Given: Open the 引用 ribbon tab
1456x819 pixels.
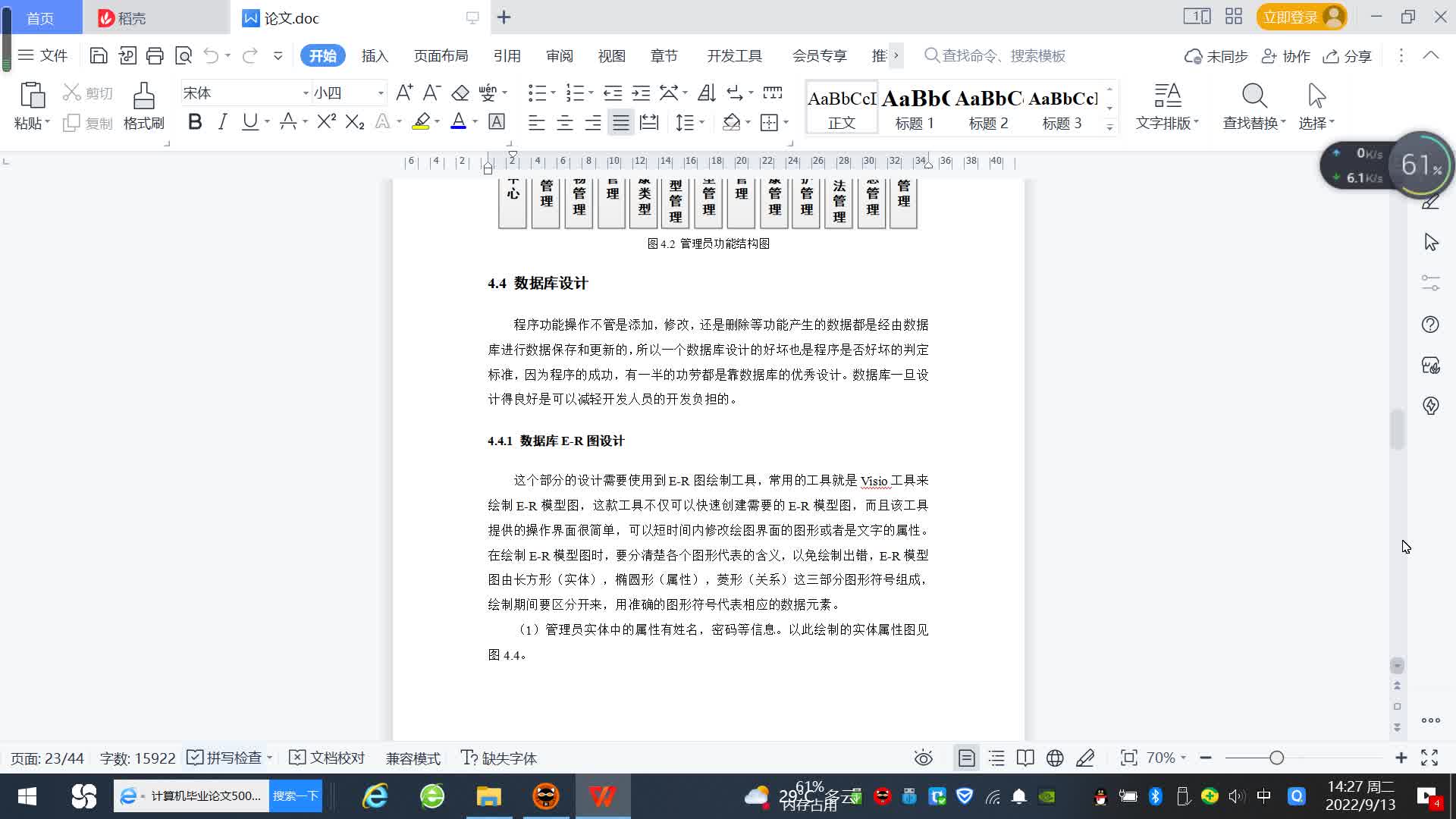Looking at the screenshot, I should 507,56.
